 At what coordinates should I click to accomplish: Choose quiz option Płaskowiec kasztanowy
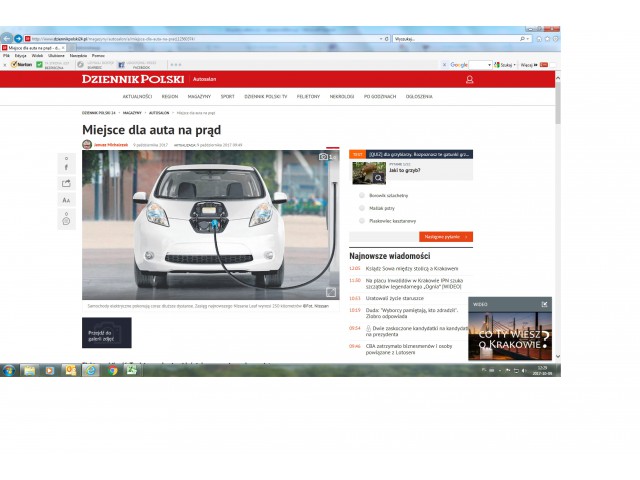tap(361, 221)
